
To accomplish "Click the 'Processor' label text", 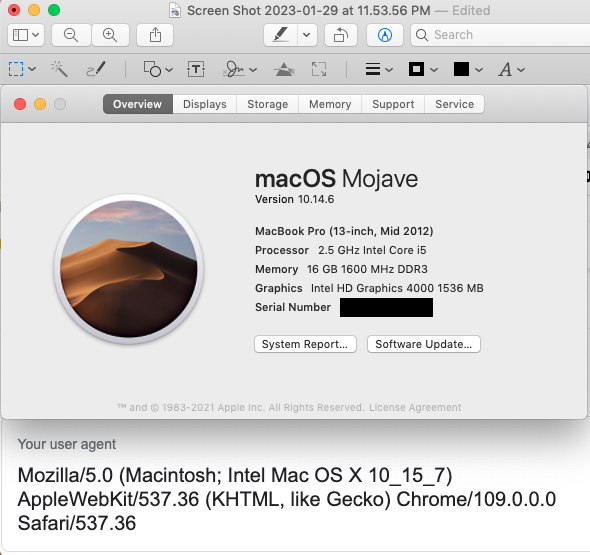I will point(282,250).
